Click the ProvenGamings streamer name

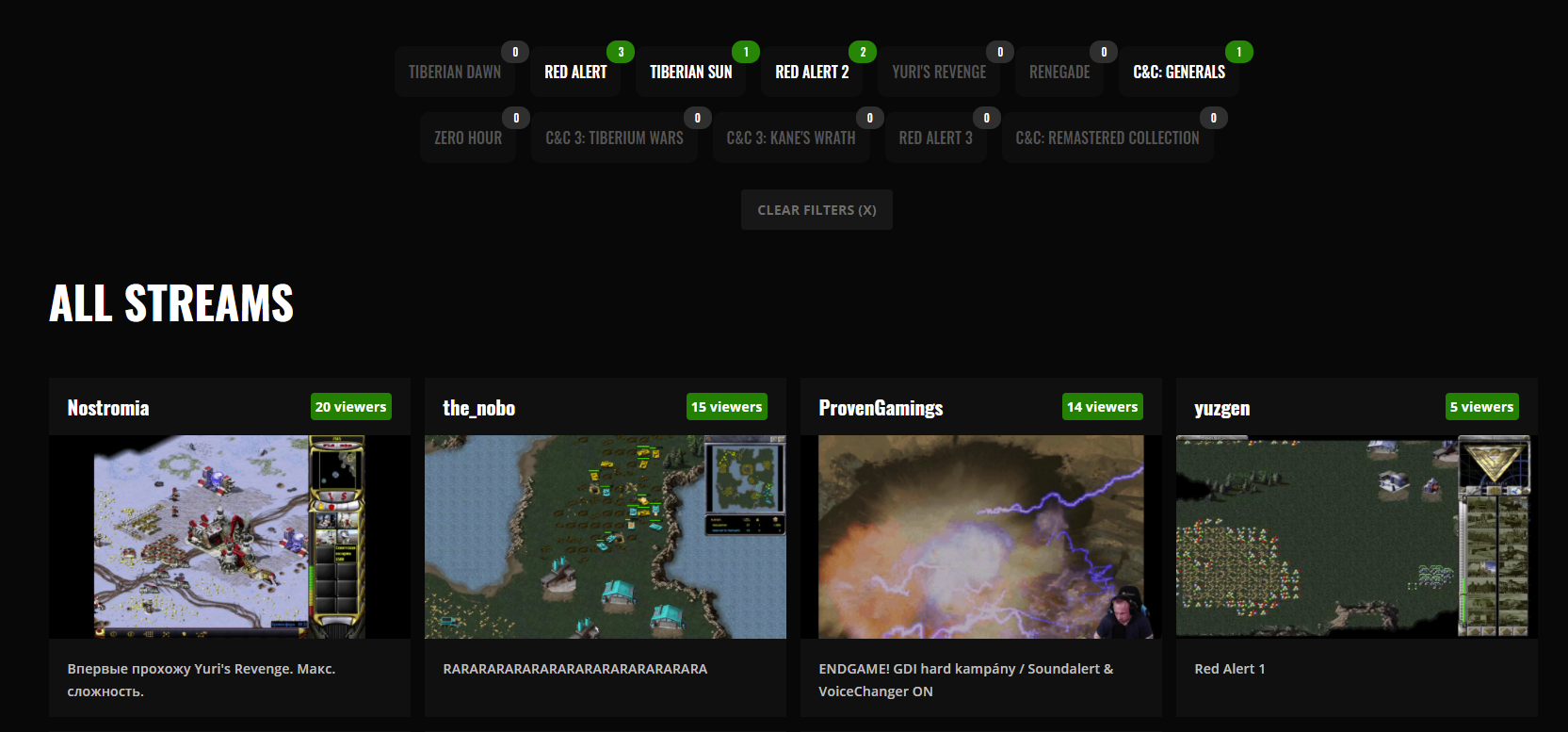point(881,408)
